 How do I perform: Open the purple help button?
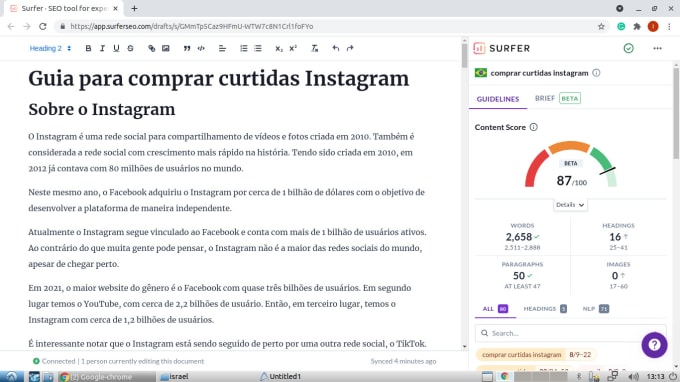(x=654, y=345)
